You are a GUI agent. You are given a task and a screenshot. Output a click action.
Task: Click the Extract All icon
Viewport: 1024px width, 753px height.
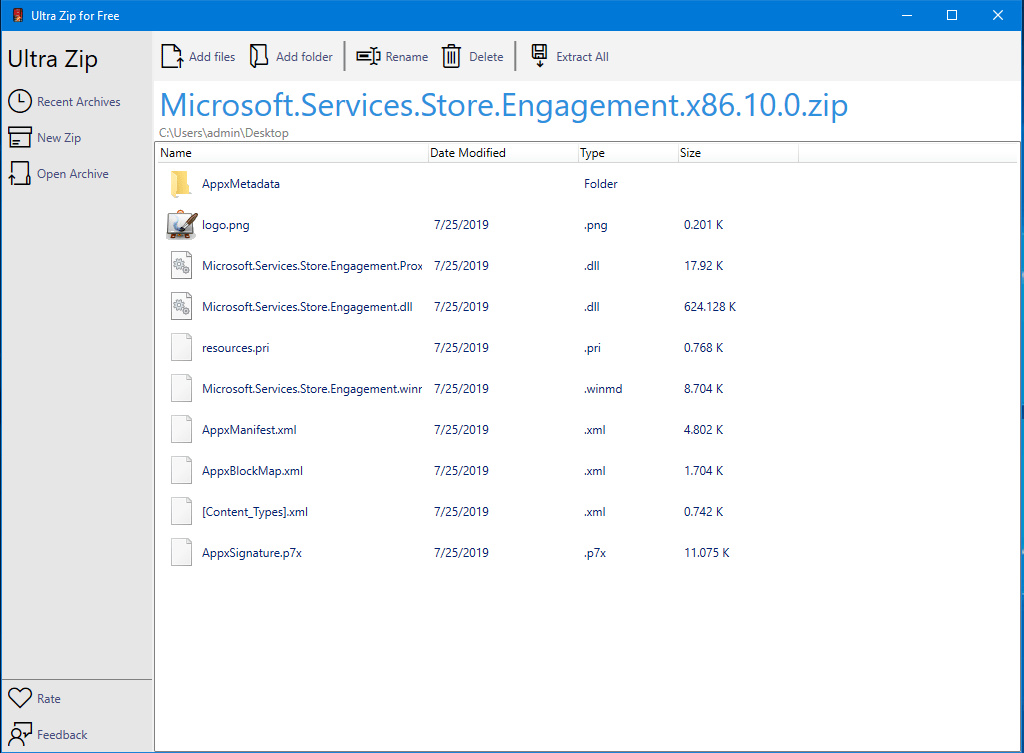(x=539, y=56)
